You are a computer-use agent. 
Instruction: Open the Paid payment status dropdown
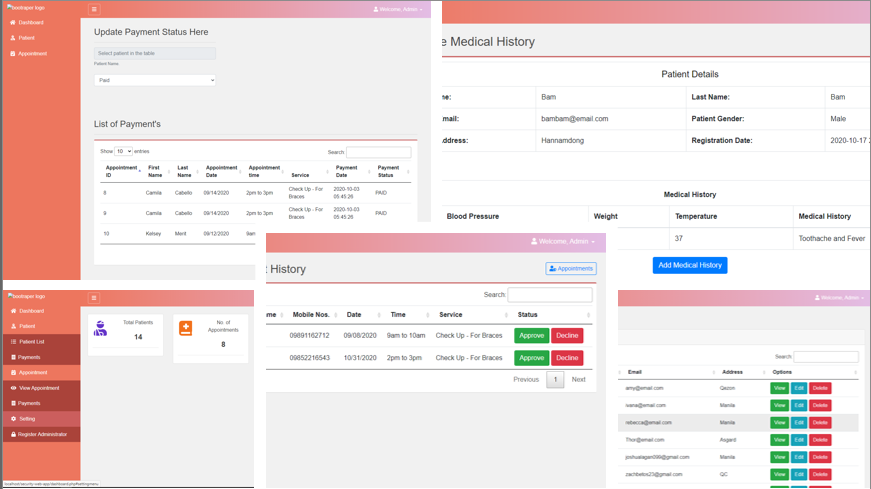[155, 80]
